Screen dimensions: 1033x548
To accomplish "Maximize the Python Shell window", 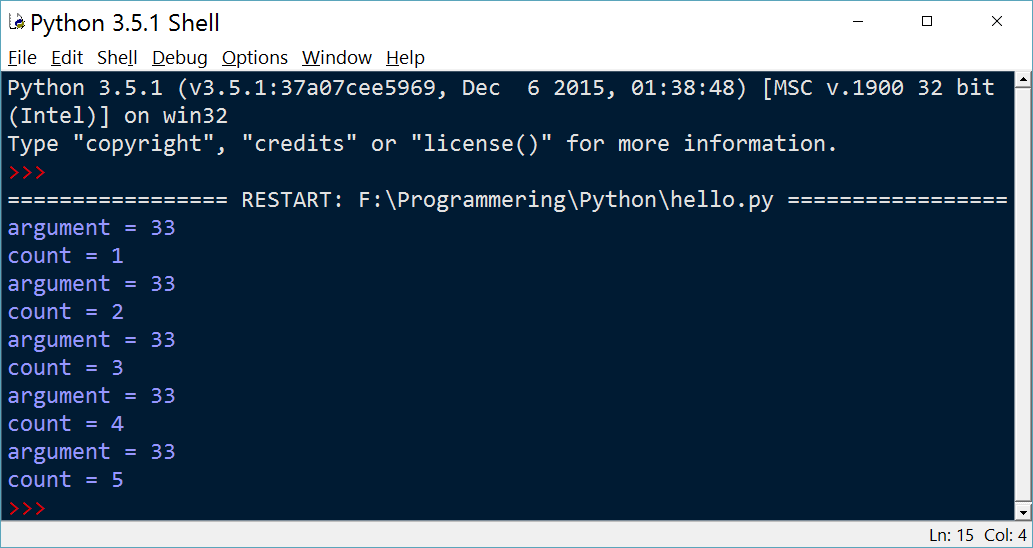I will coord(927,22).
